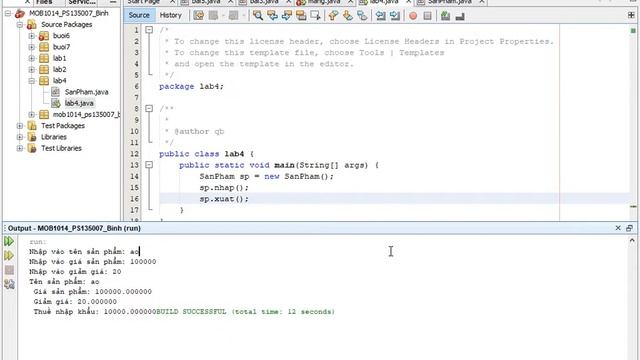Image resolution: width=640 pixels, height=360 pixels.
Task: Collapse the MOB1014_PS135007_Binh project node
Action: (8, 13)
